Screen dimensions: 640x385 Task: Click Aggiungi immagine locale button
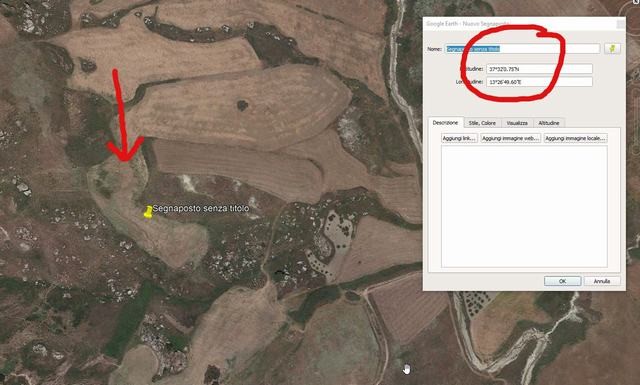(x=575, y=138)
